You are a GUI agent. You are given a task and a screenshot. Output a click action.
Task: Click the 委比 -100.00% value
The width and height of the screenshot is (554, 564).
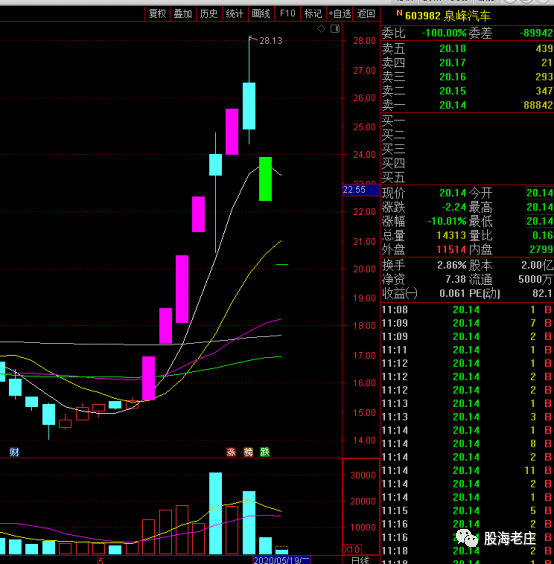[444, 33]
